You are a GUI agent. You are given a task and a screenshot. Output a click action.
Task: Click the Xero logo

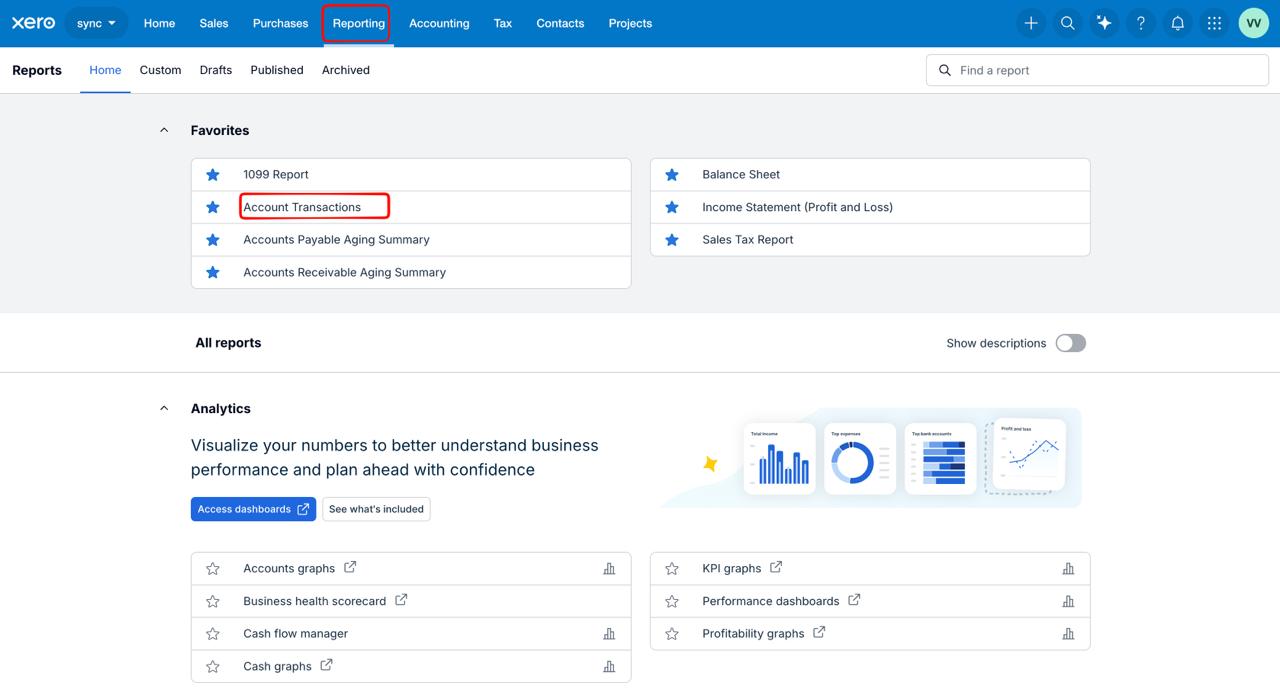33,23
